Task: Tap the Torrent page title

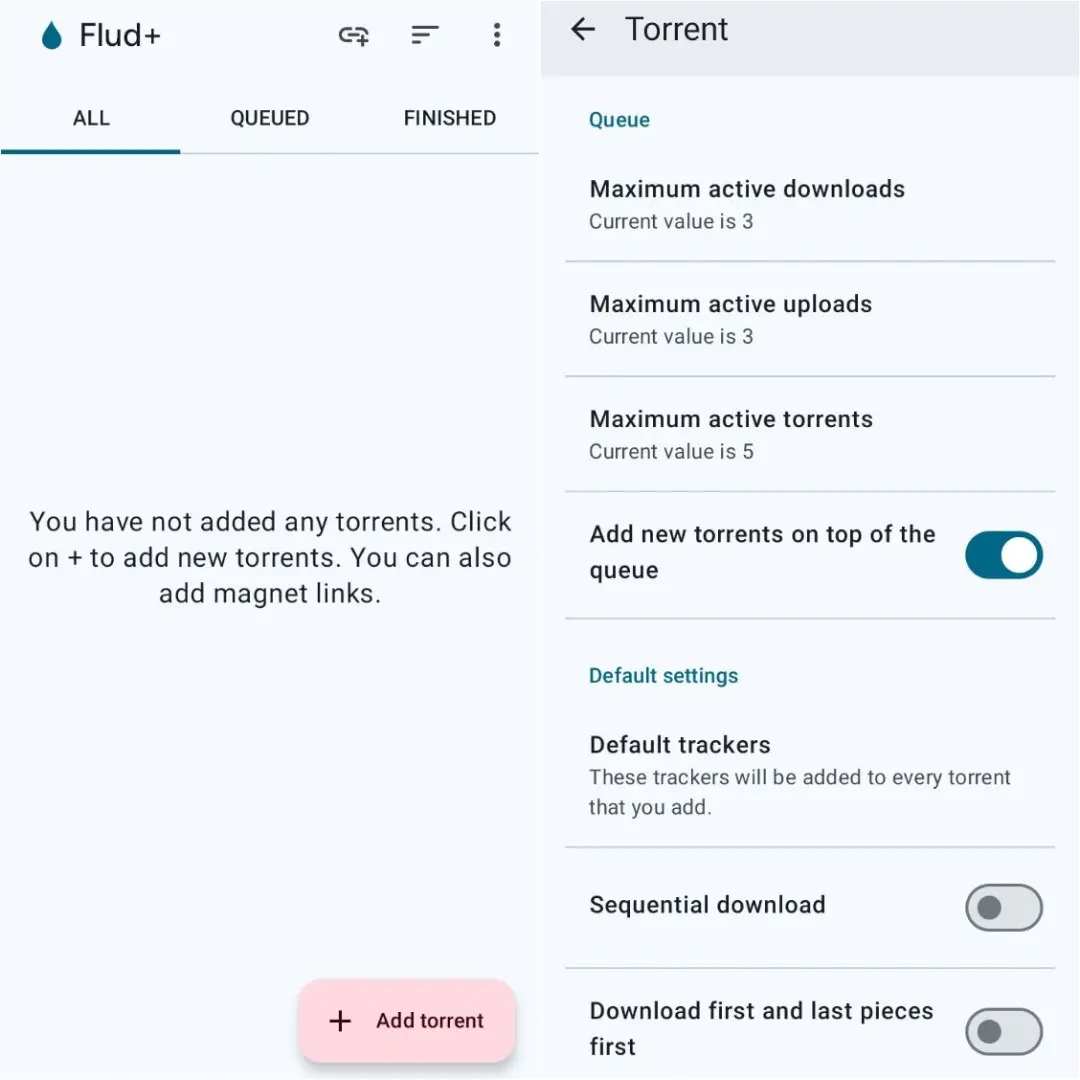Action: [676, 30]
